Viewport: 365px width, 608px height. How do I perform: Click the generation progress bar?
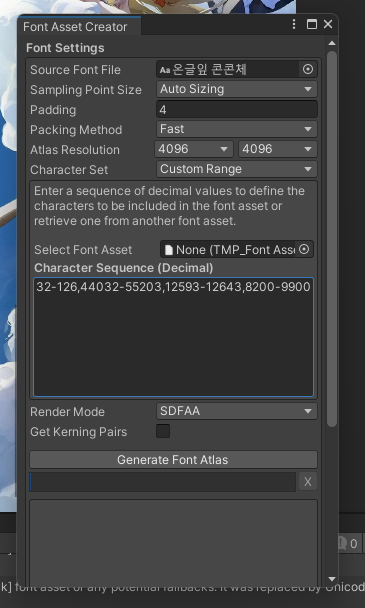tap(163, 482)
